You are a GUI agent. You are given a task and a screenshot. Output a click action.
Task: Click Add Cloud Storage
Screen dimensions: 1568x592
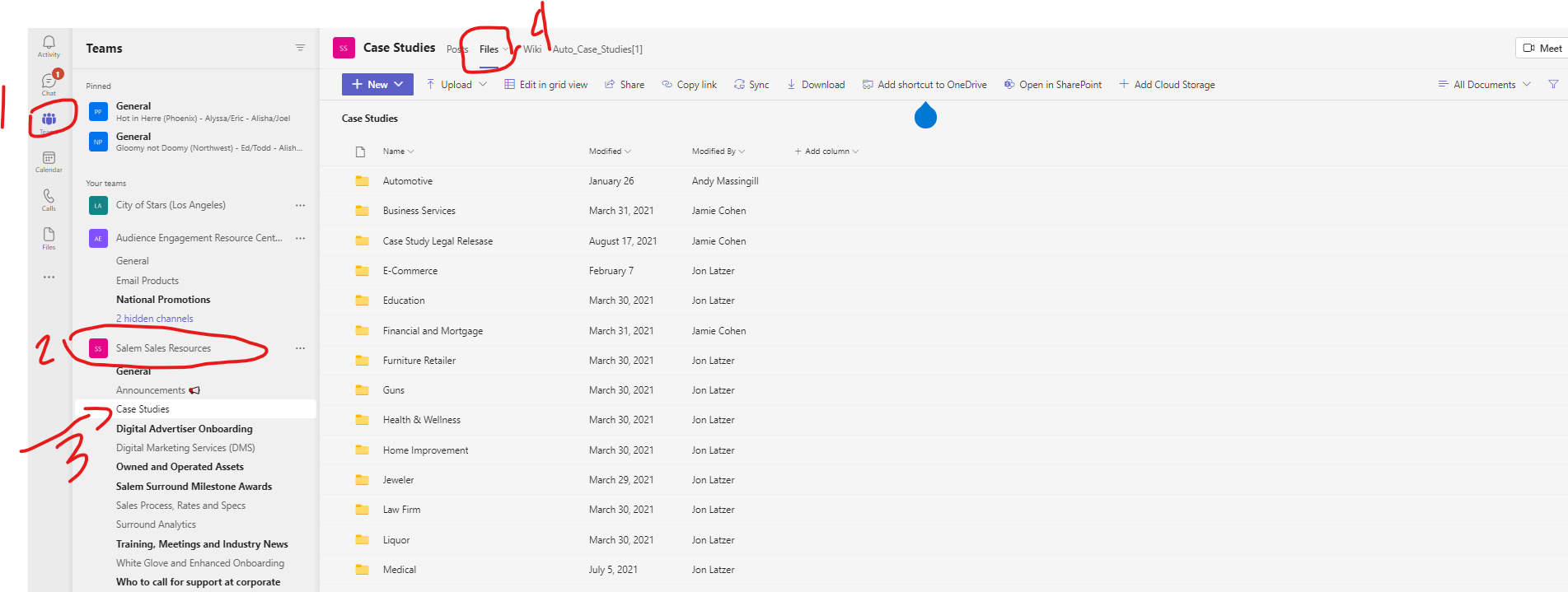[1167, 84]
